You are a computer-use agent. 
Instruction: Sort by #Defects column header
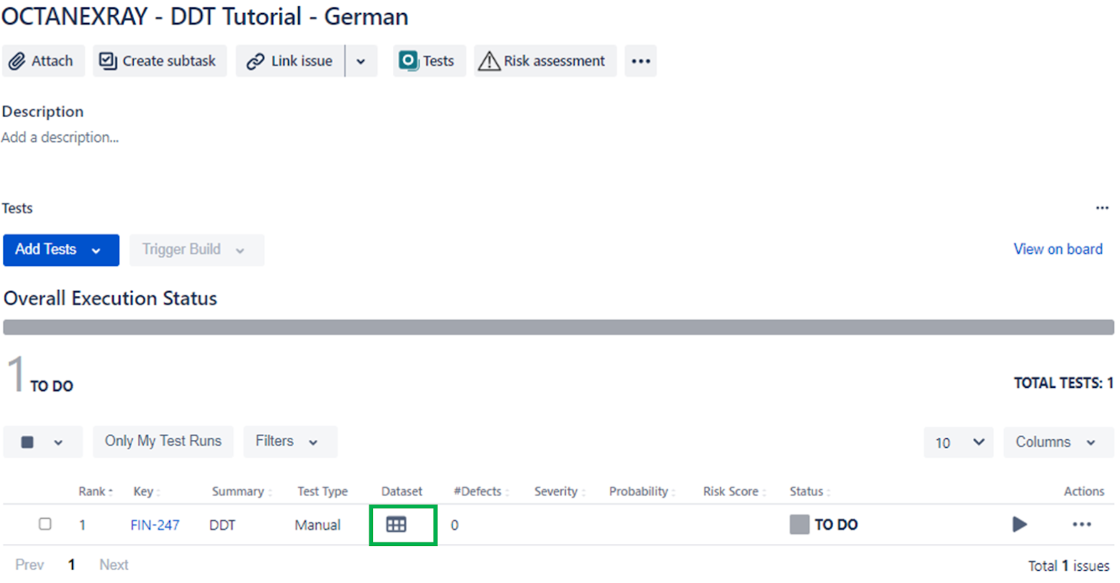(481, 492)
